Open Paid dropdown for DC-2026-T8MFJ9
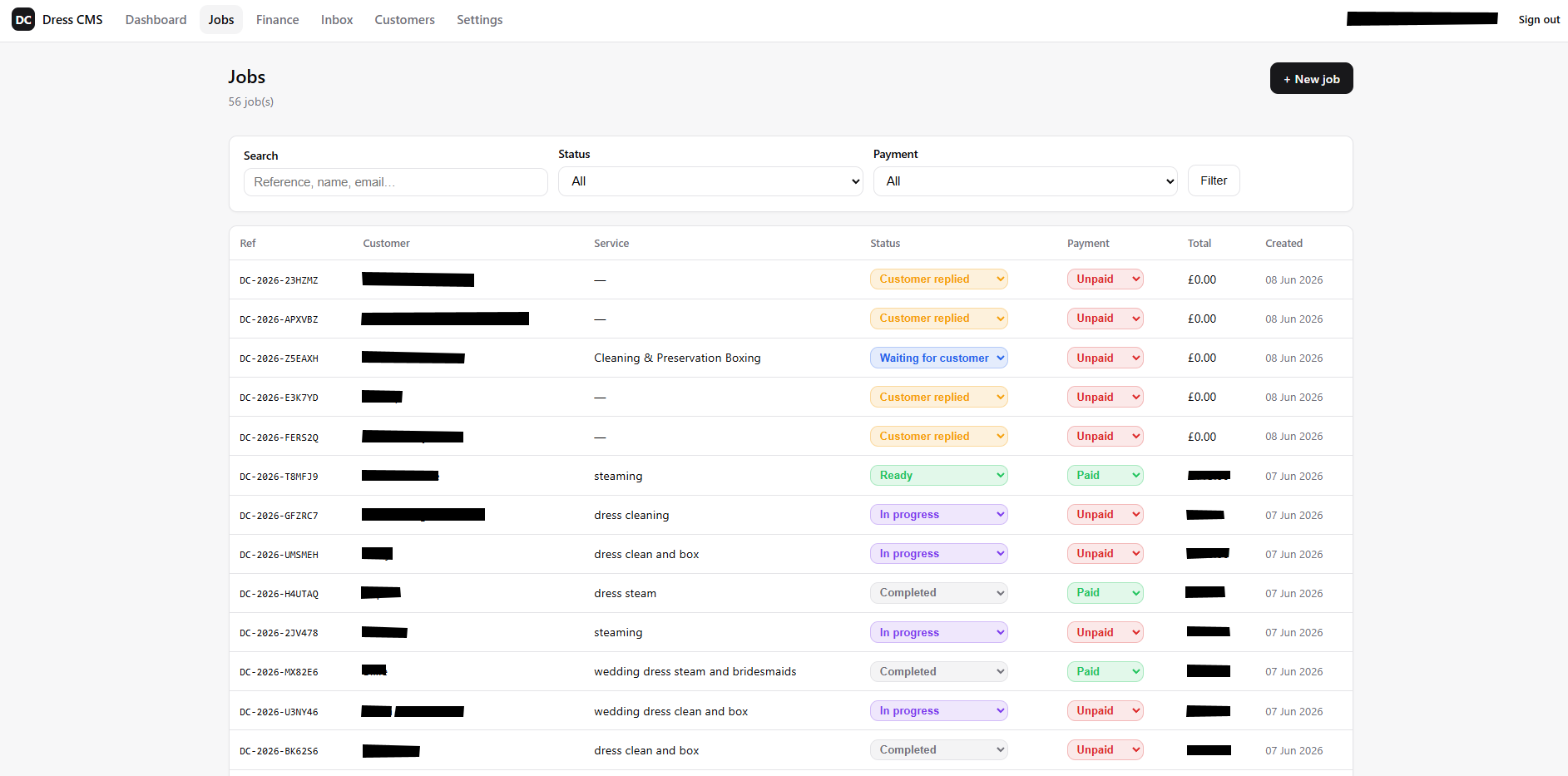Screen dimensions: 1568x776 coord(1105,475)
